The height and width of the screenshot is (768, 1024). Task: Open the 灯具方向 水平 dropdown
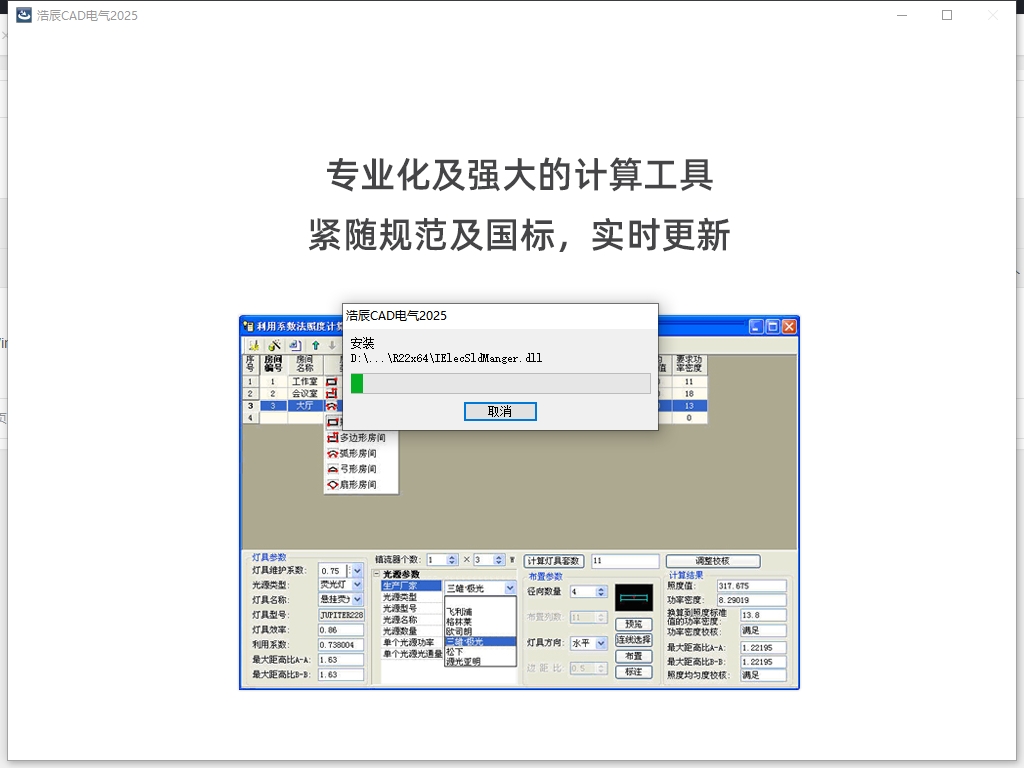(x=601, y=643)
